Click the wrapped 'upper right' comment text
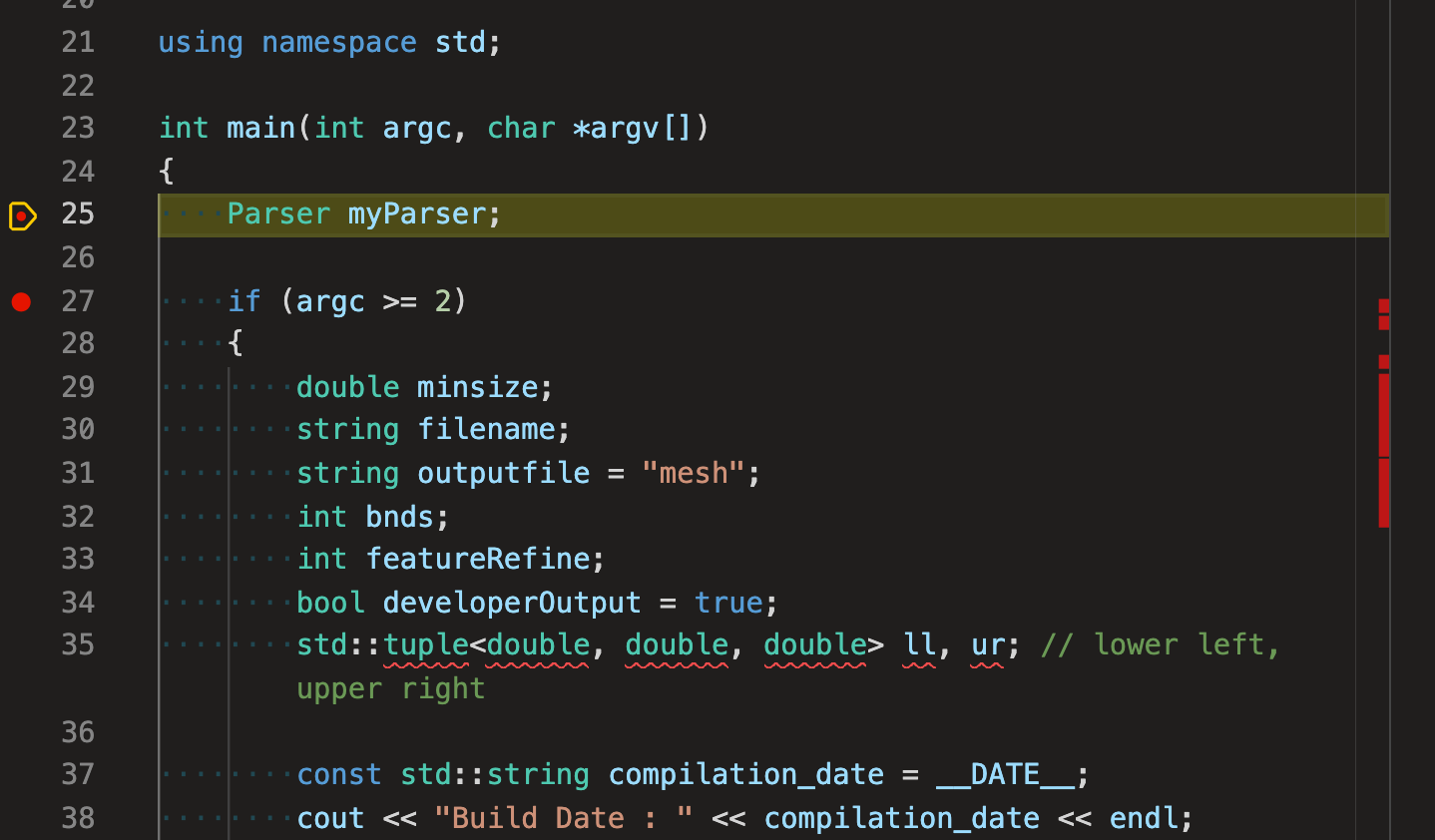Screen dimensions: 1435x840 click(391, 688)
